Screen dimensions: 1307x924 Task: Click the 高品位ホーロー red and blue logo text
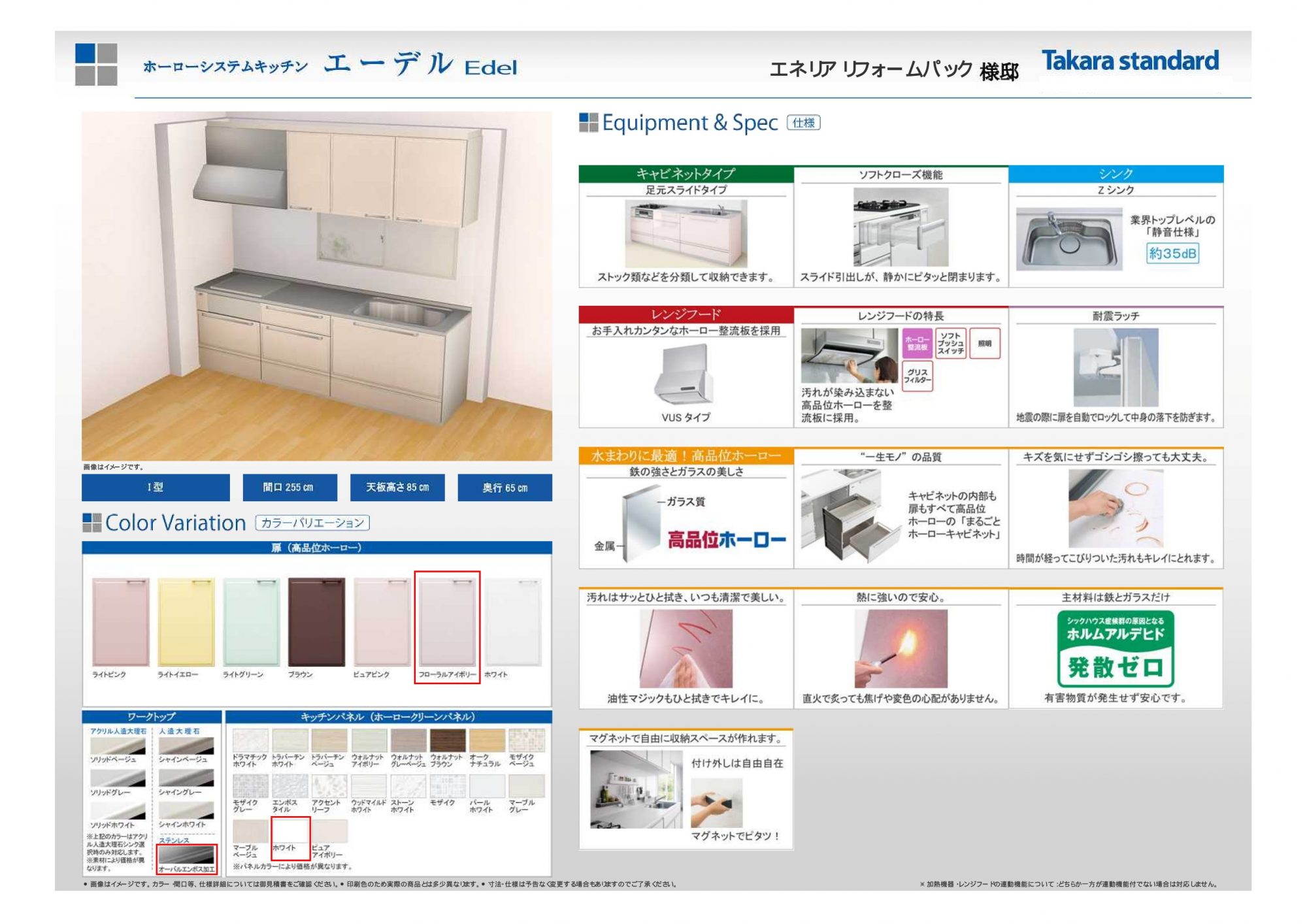pos(726,540)
